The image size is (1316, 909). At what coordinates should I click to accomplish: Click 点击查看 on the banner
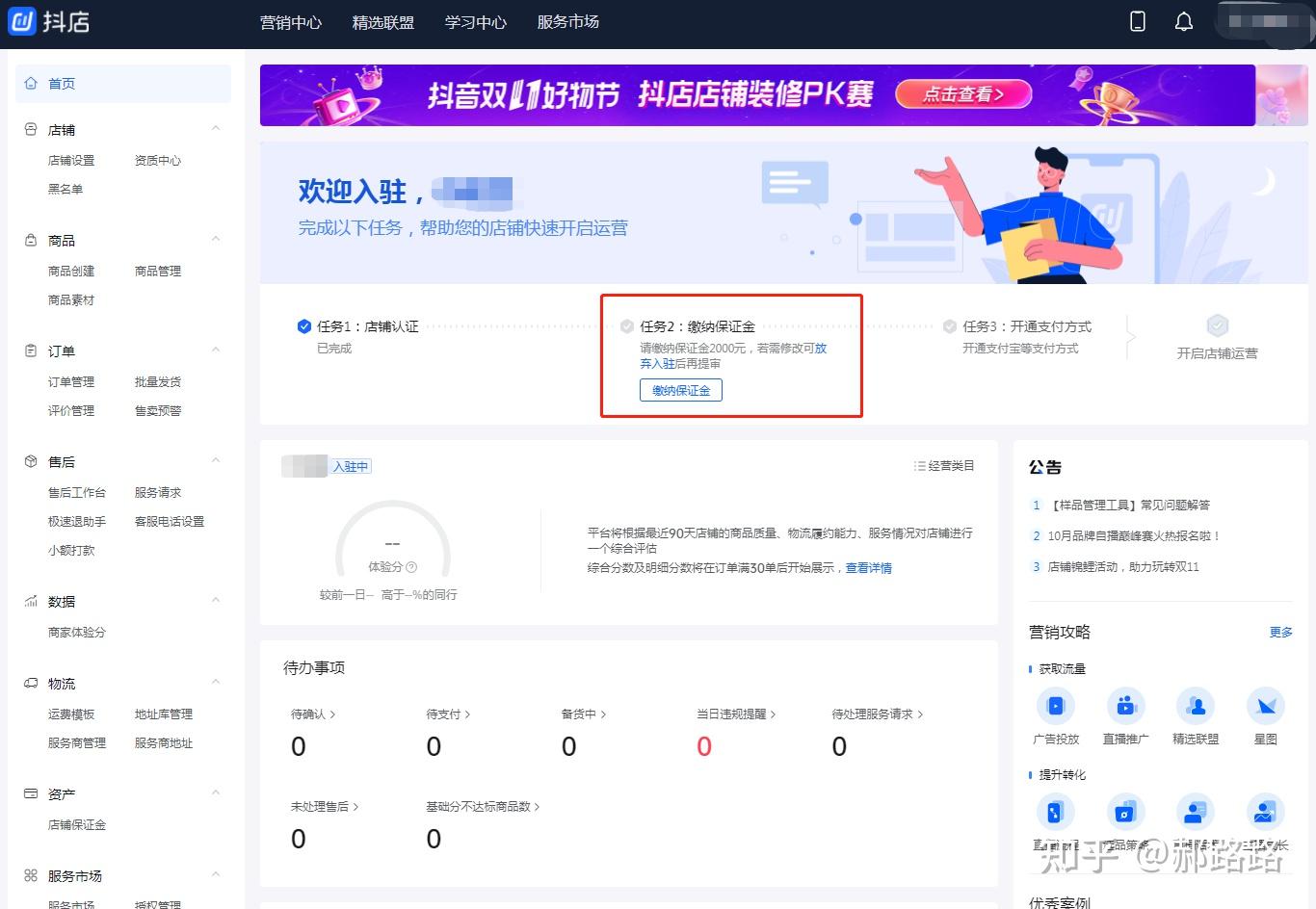pos(963,94)
